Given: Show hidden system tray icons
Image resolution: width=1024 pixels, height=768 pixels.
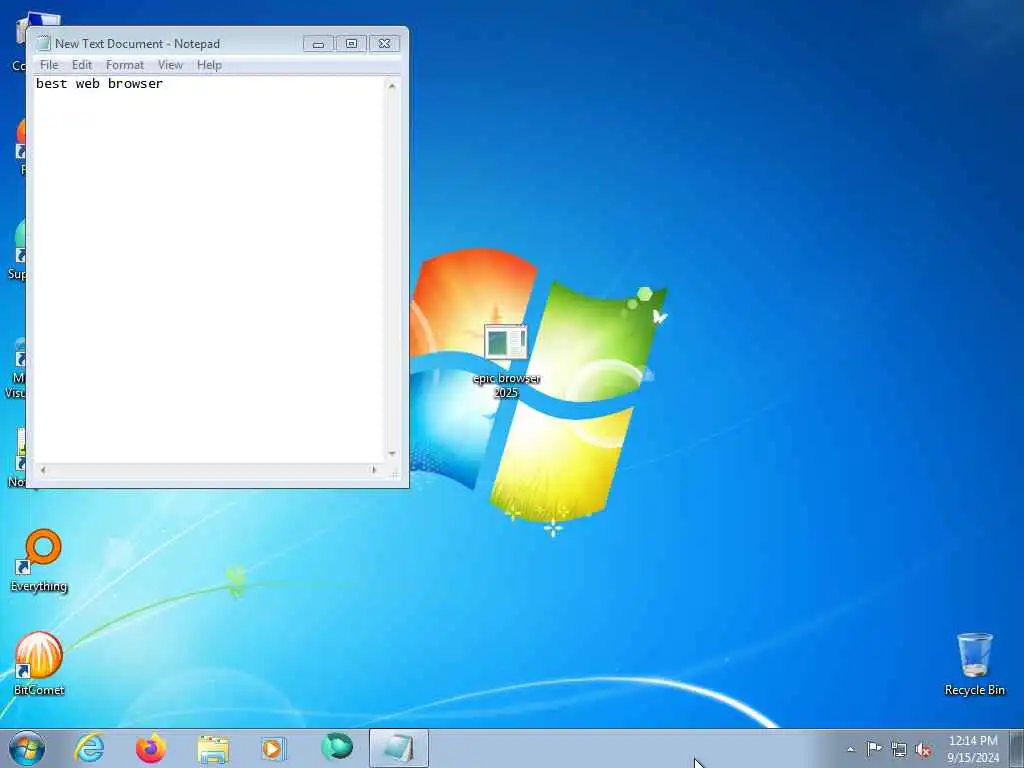Looking at the screenshot, I should click(850, 749).
